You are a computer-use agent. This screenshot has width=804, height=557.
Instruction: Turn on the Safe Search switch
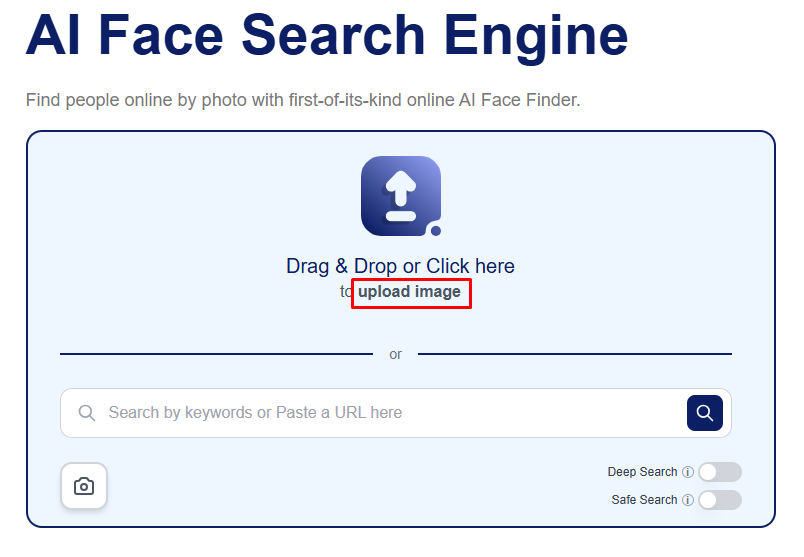pyautogui.click(x=720, y=500)
